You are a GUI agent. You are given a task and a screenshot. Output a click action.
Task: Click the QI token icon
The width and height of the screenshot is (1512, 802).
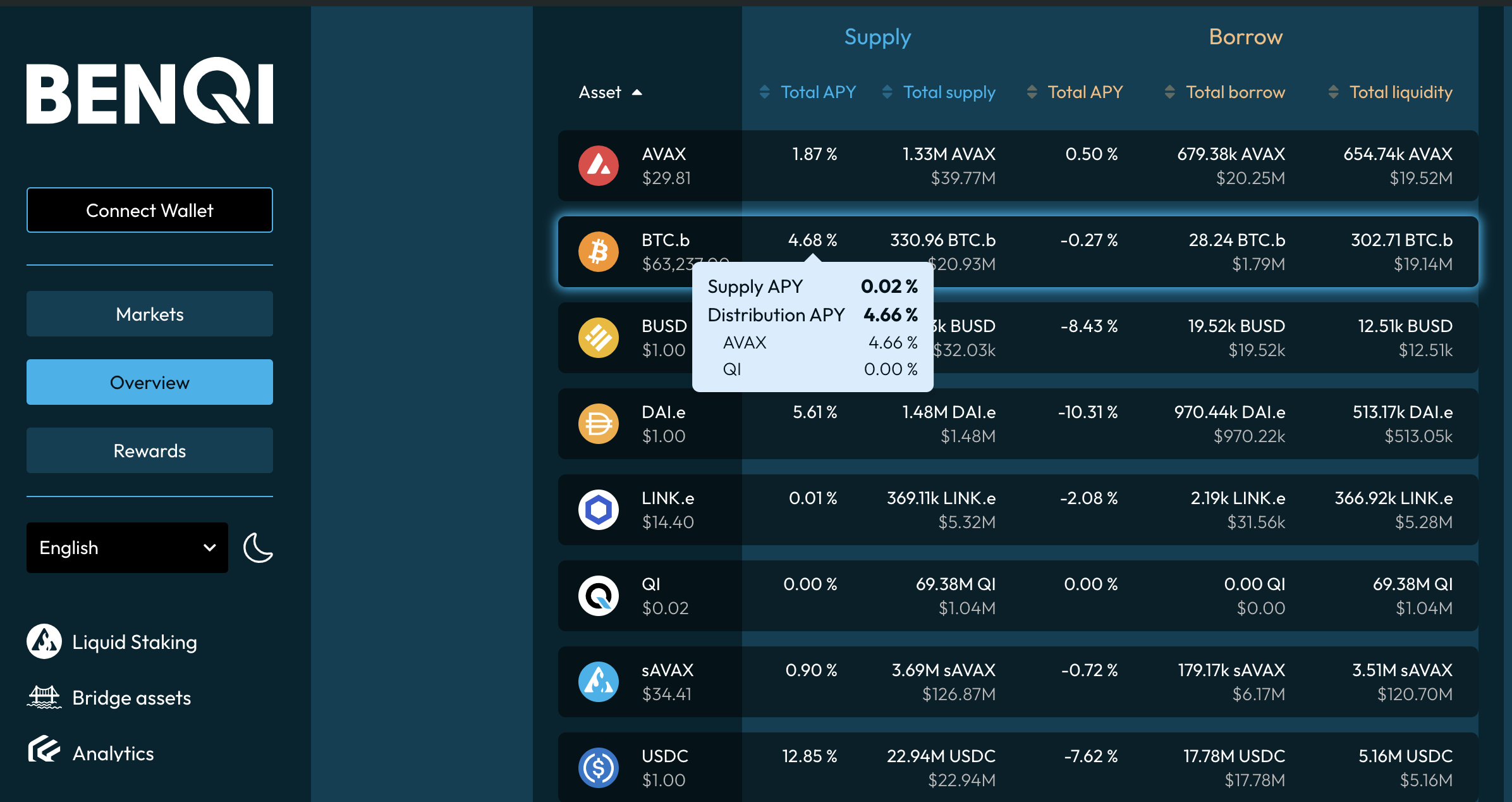598,596
